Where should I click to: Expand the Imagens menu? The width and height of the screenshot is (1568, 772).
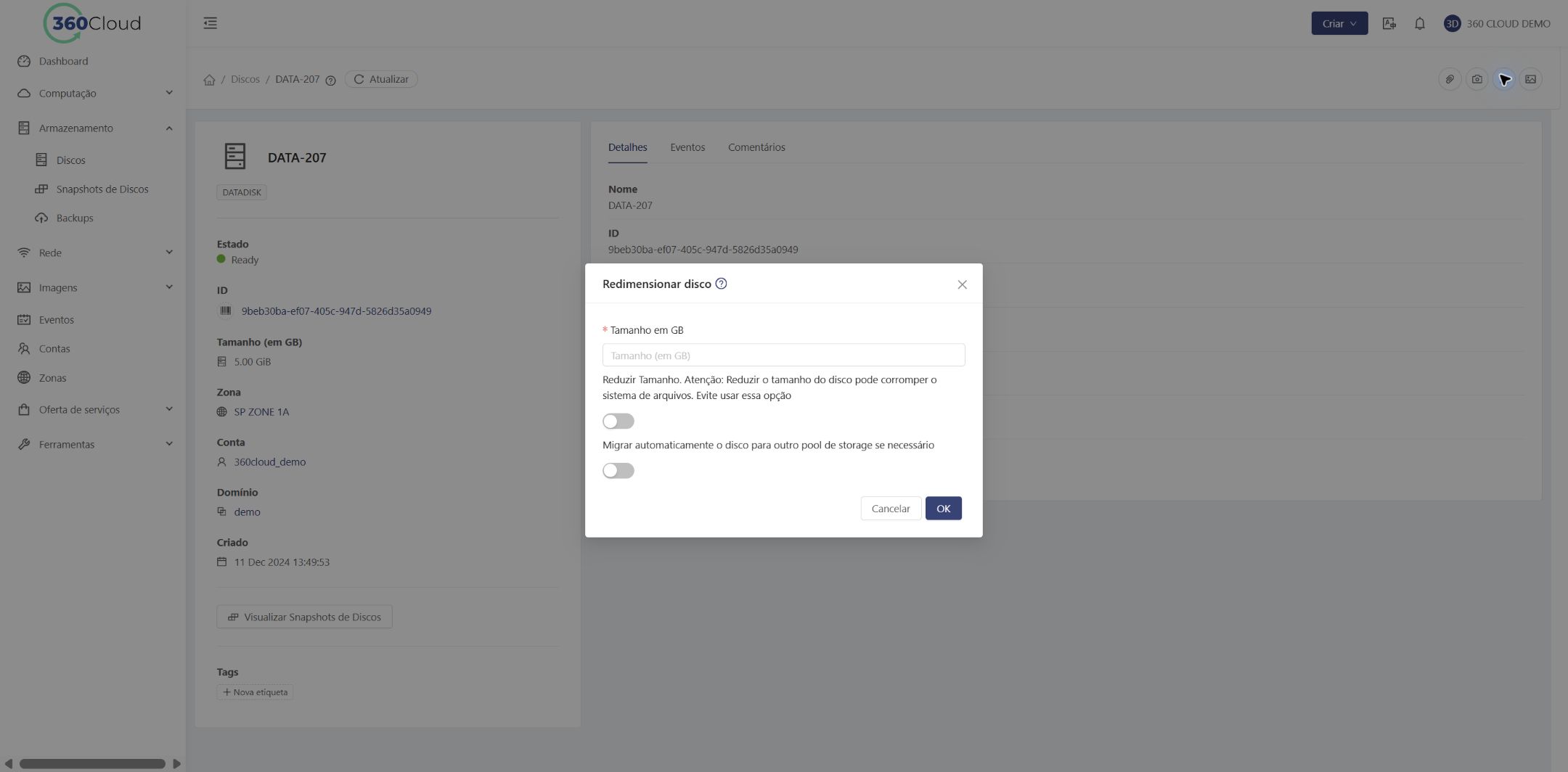coord(93,287)
